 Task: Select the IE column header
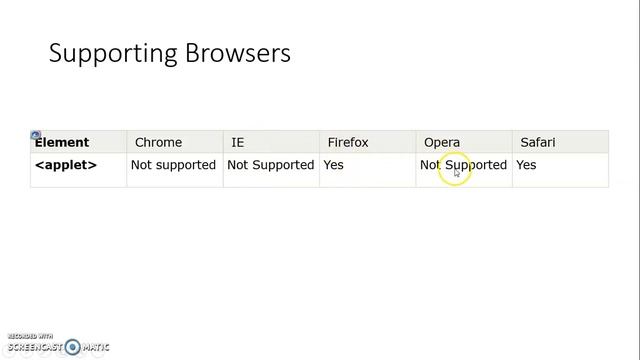271,142
